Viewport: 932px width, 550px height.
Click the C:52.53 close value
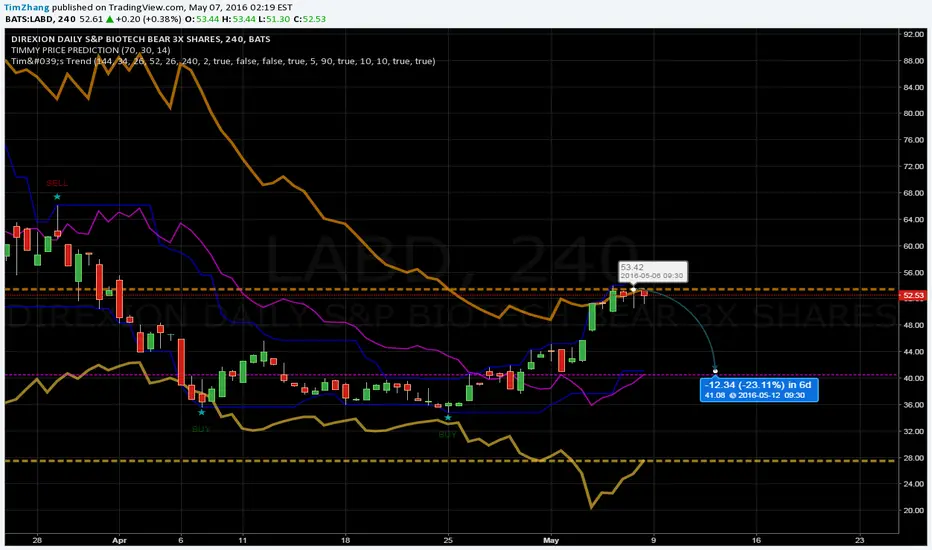coord(309,19)
